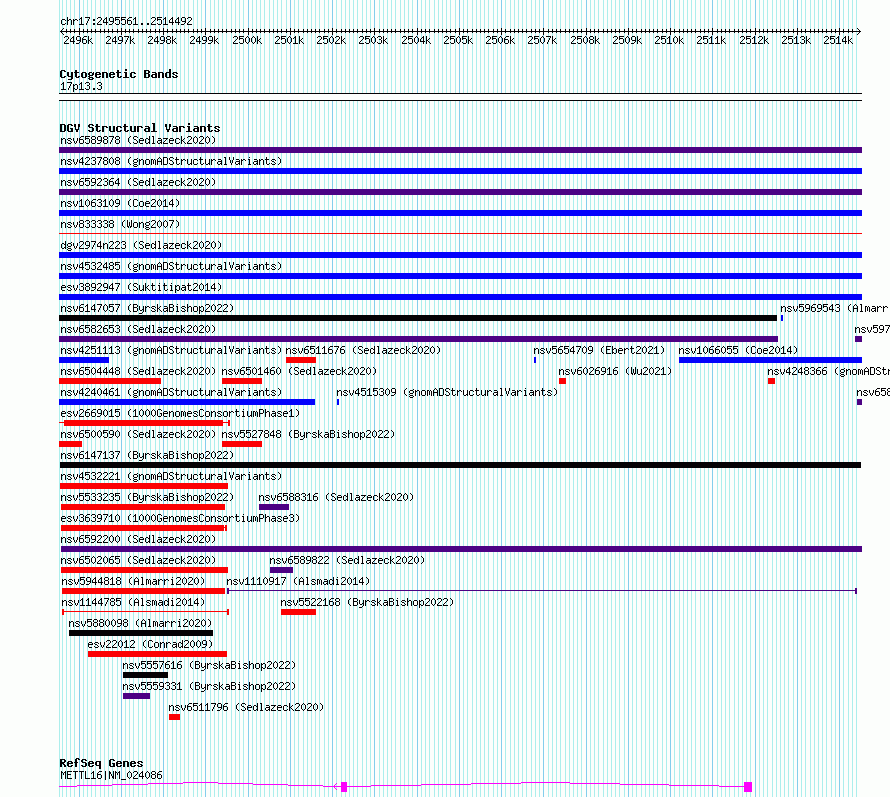The width and height of the screenshot is (890, 797).
Task: Open nsv5944818 (Almarri2020) label
Action: pyautogui.click(x=133, y=581)
